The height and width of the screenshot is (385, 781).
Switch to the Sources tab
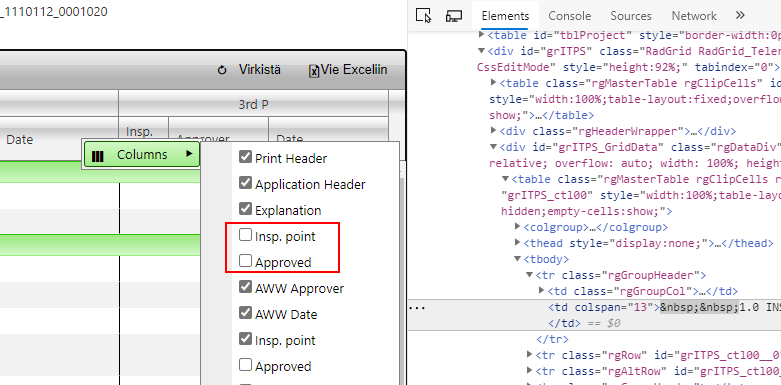[x=631, y=16]
